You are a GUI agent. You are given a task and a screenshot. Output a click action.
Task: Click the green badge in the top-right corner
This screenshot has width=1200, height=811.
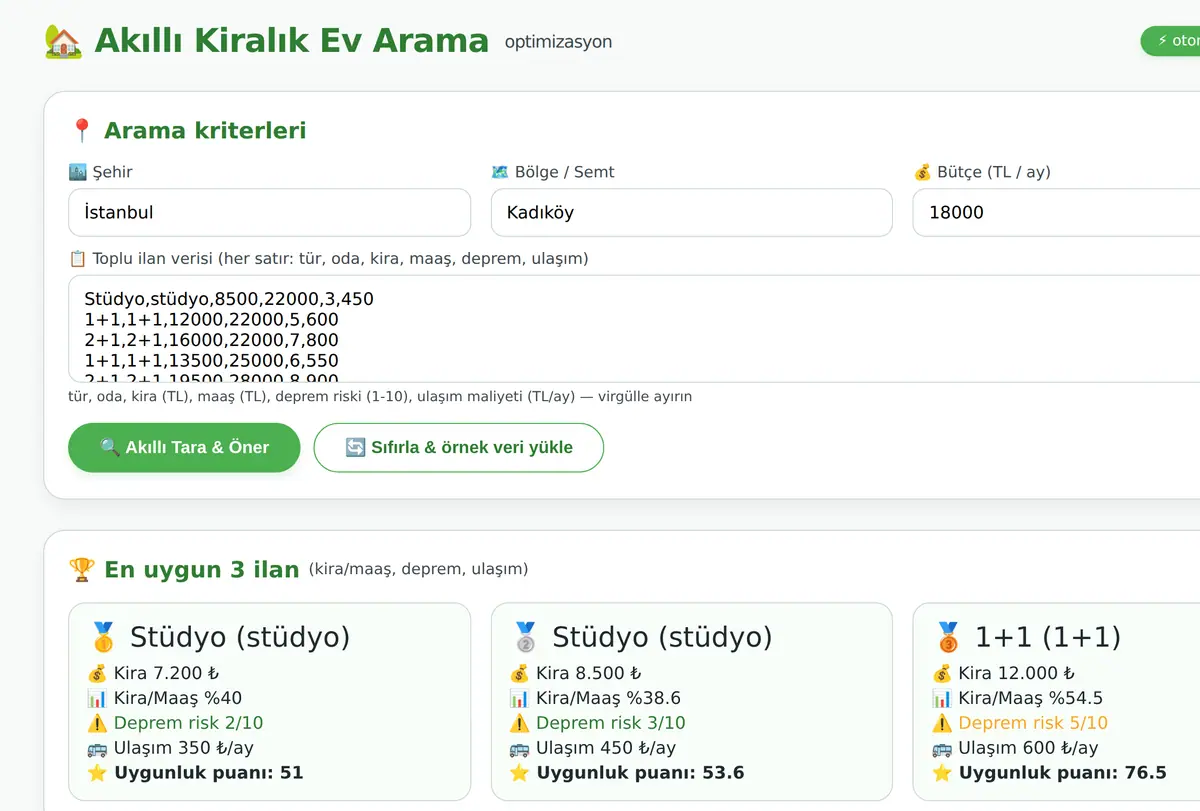pos(1171,41)
